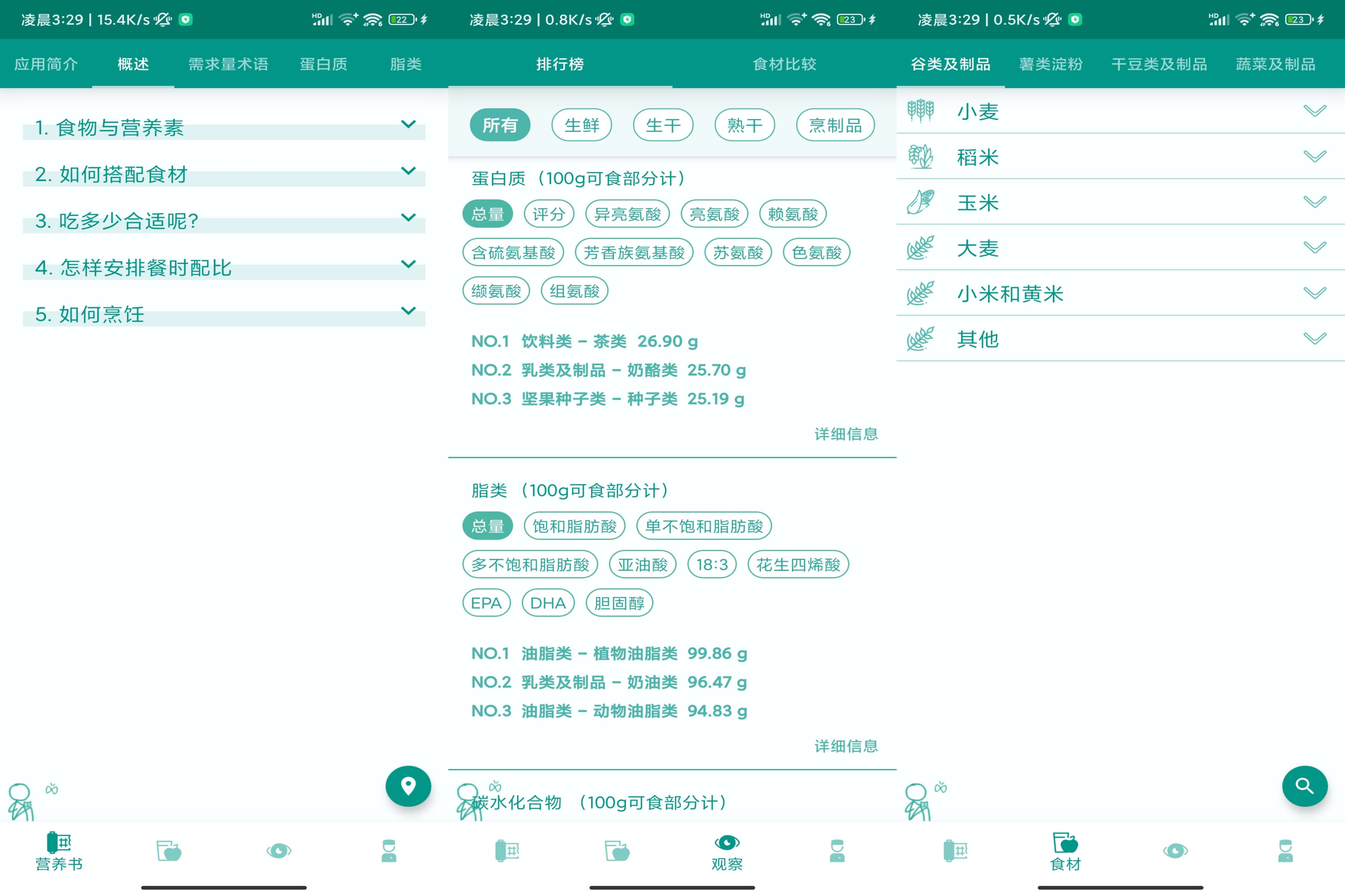Select the 所有 filter chip

coord(500,125)
